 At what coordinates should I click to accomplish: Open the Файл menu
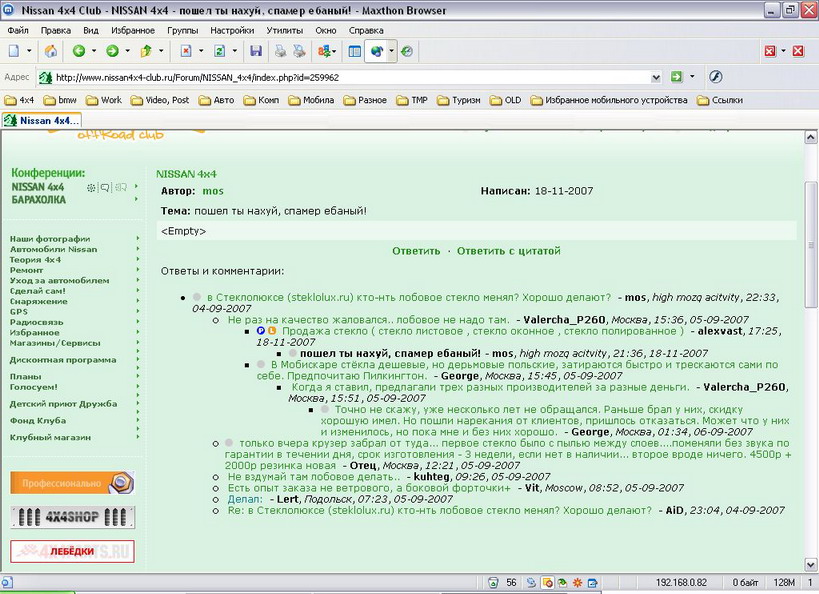(x=18, y=30)
